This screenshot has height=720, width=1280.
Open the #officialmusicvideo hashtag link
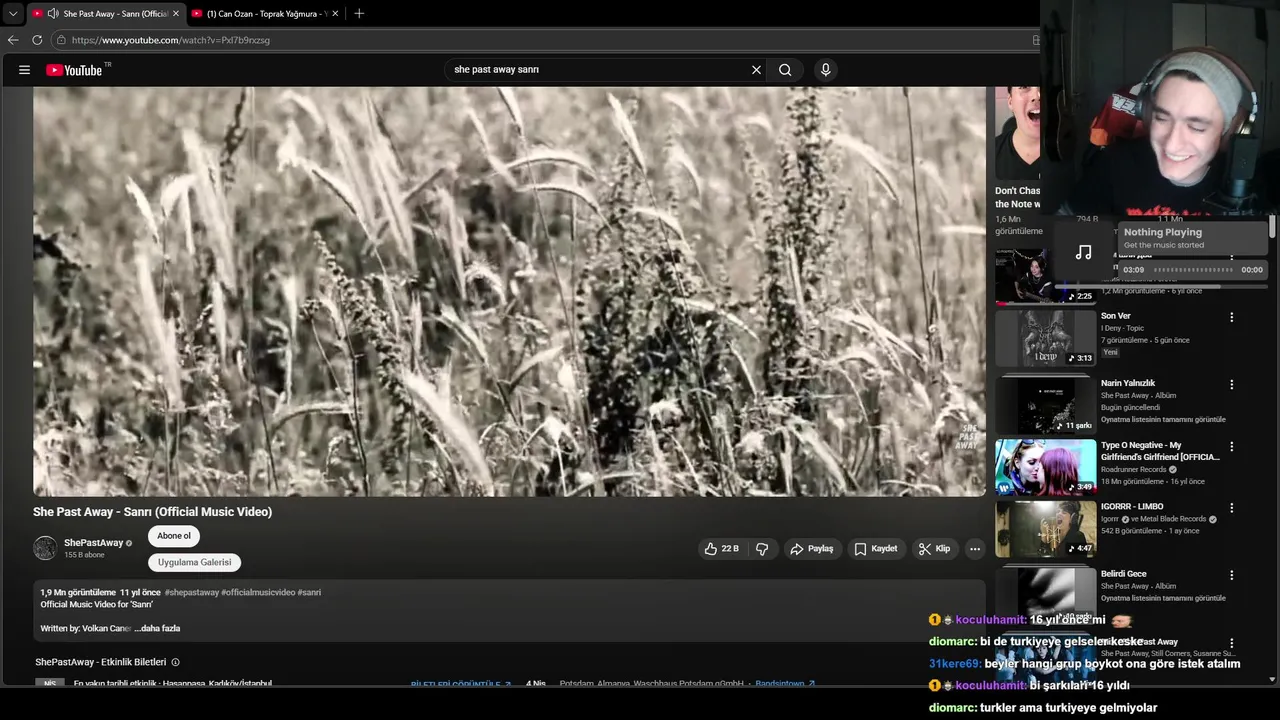tap(258, 592)
